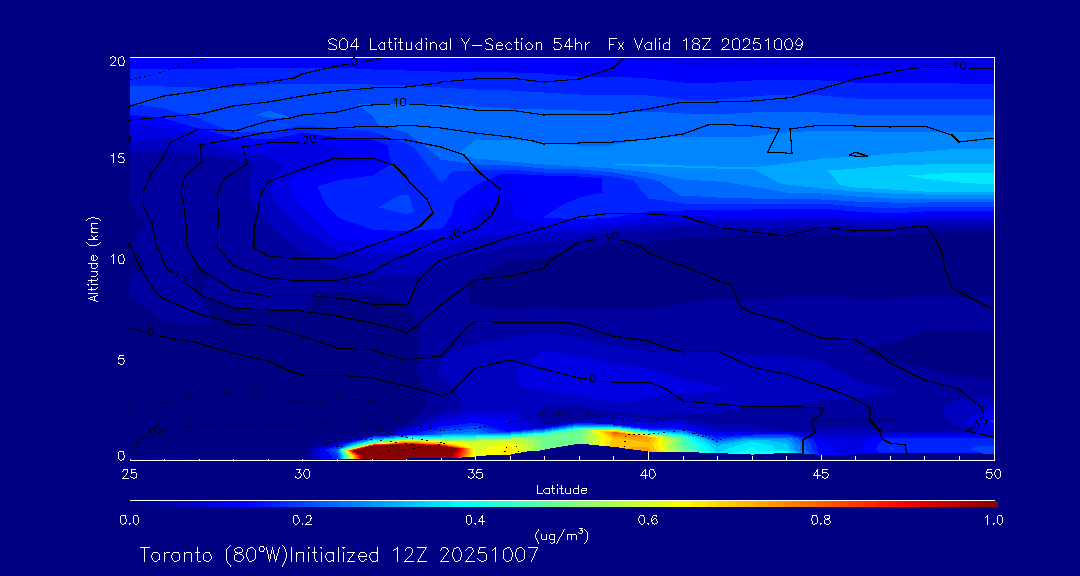Select the 'Fx Valid 18Z 20251009' text

pos(706,45)
